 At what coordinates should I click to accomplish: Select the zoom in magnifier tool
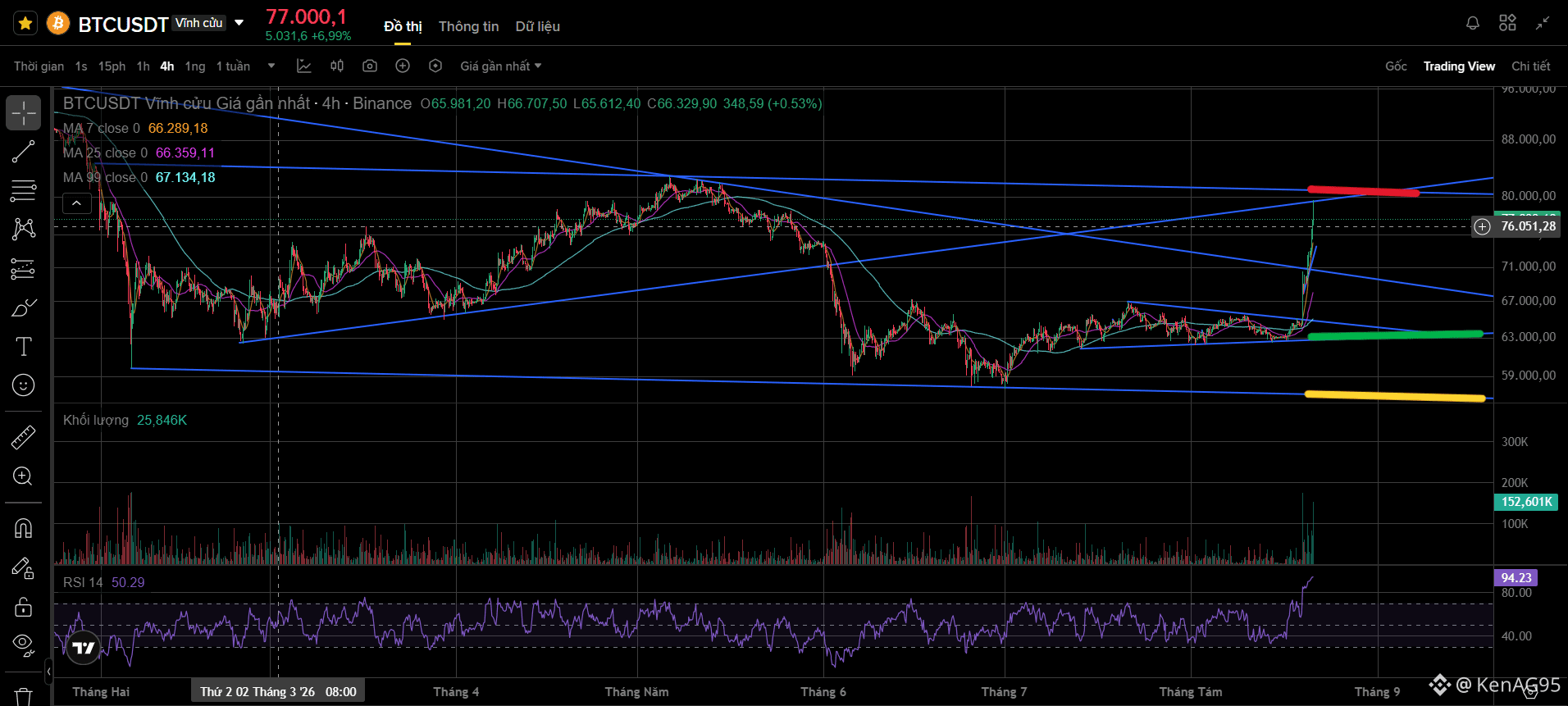click(24, 476)
